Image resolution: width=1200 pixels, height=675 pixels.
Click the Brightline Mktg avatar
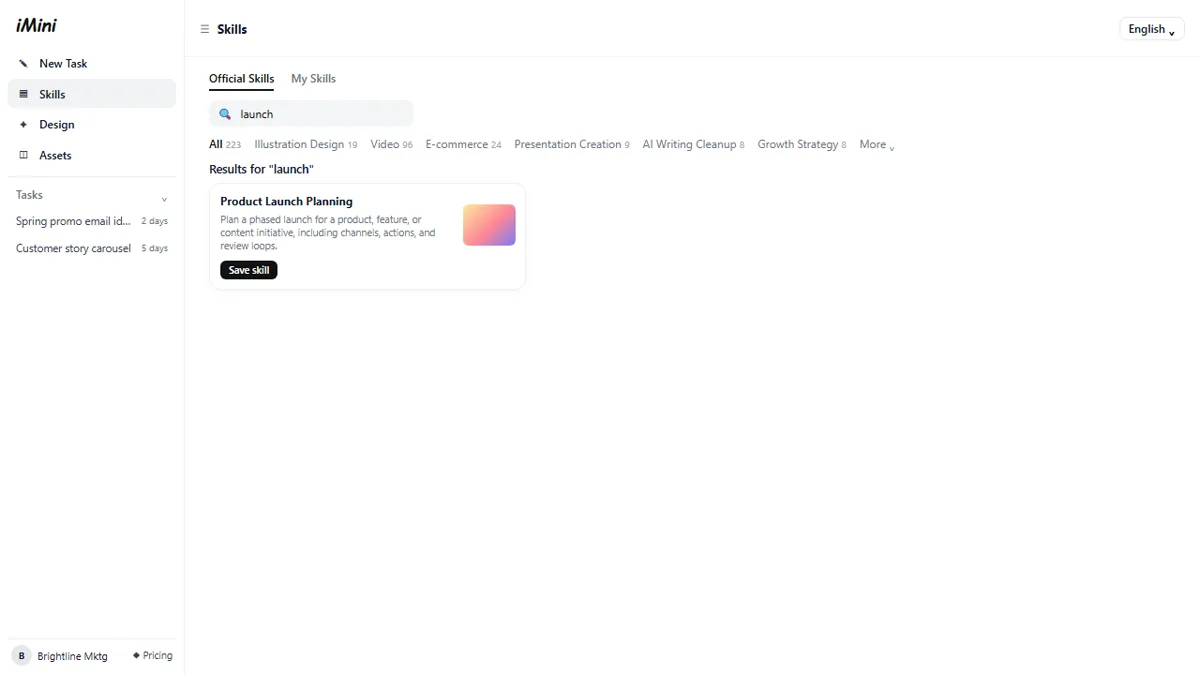[21, 656]
